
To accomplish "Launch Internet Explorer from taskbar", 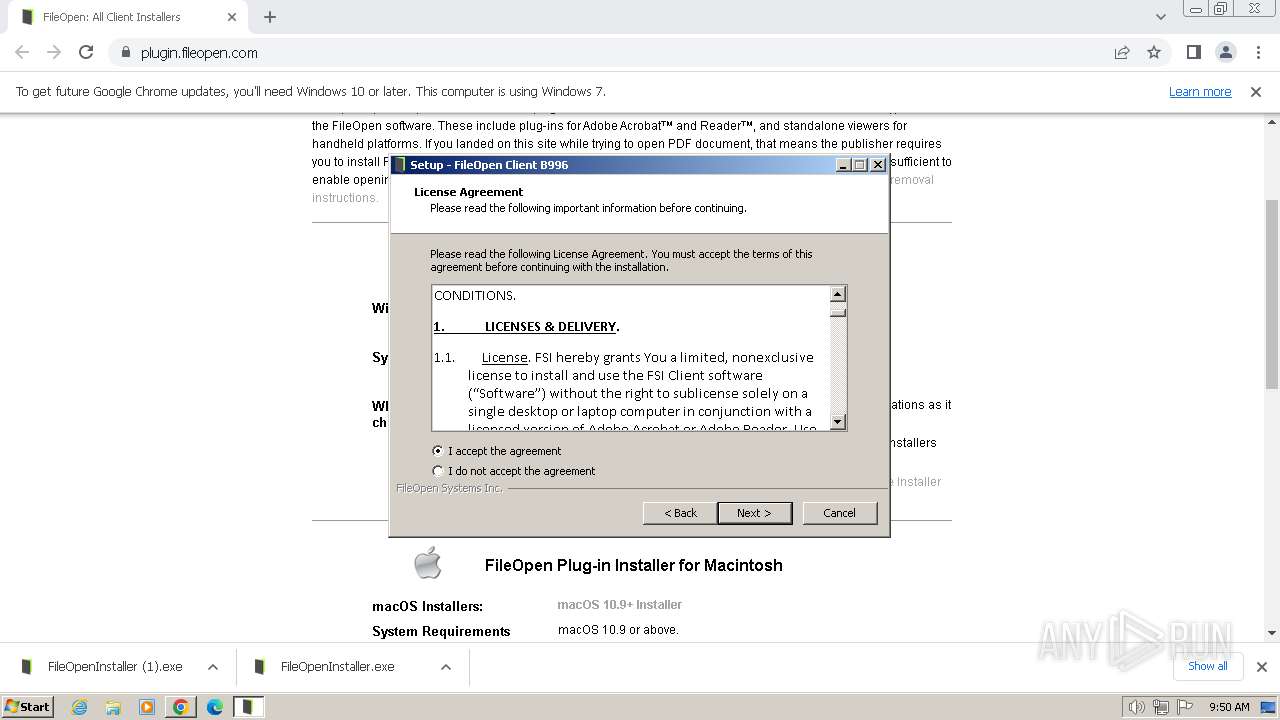I will (x=79, y=707).
